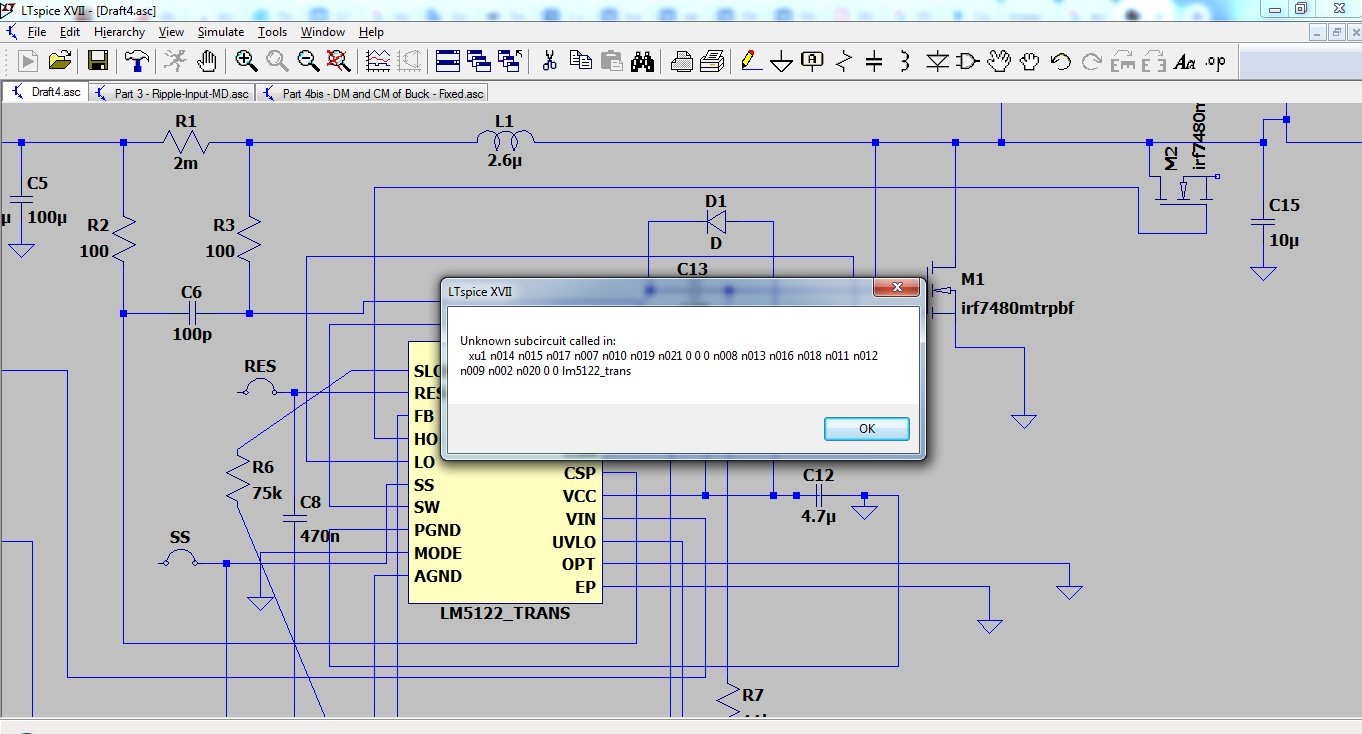Image resolution: width=1362 pixels, height=734 pixels.
Task: Click the C5 capacitor value 100µ
Action: [47, 217]
